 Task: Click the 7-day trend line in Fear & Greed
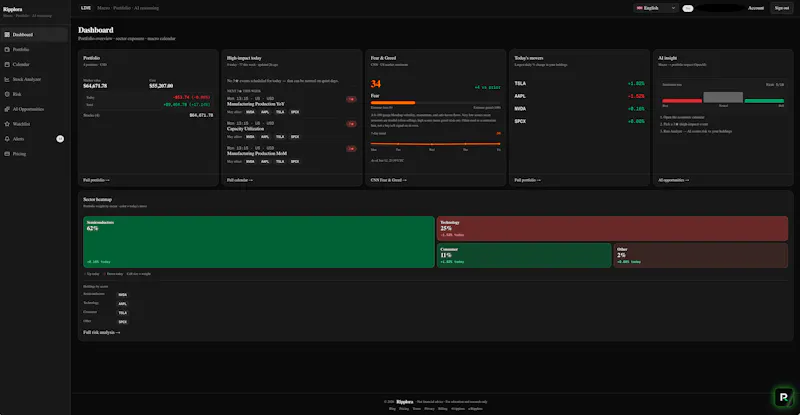[436, 144]
